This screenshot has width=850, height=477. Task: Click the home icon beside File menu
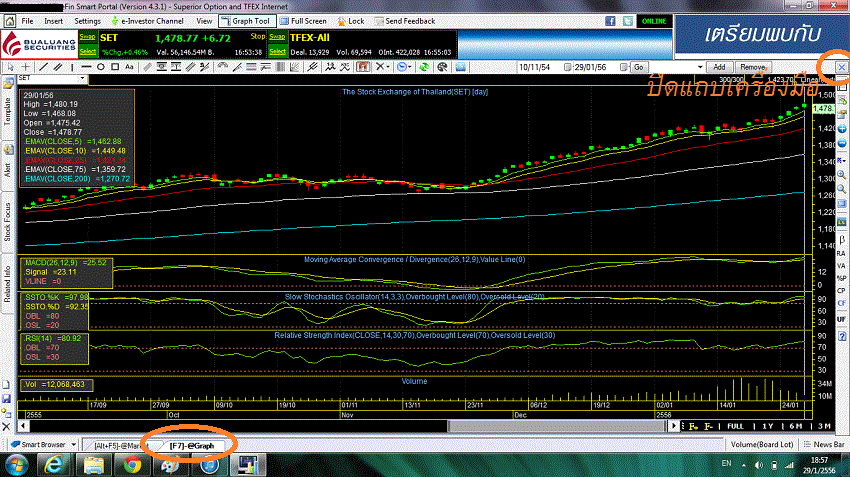point(10,21)
